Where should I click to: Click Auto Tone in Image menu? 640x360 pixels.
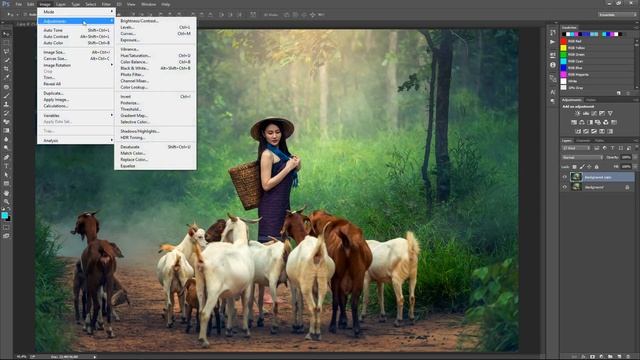tap(76, 30)
